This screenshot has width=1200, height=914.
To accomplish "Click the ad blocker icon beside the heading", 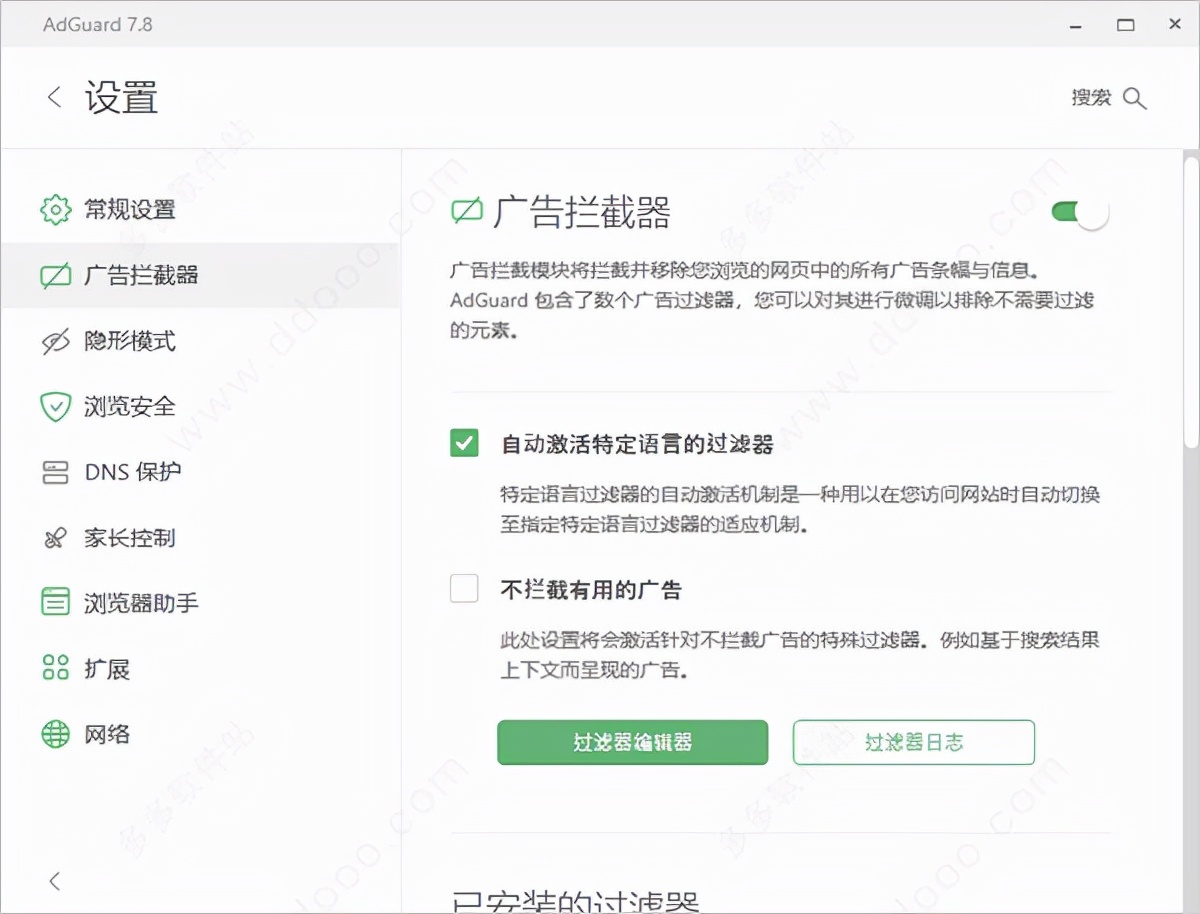I will [x=467, y=211].
